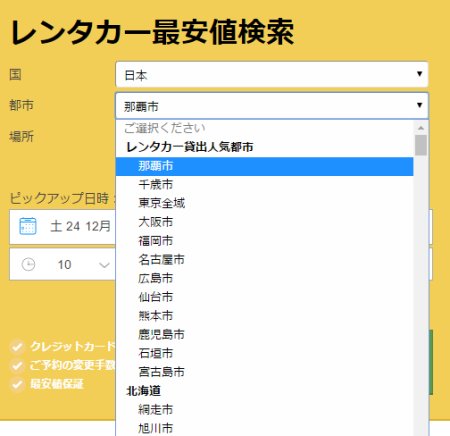Open the pickup date field 土 24 12月
450x436 pixels.
tap(63, 227)
